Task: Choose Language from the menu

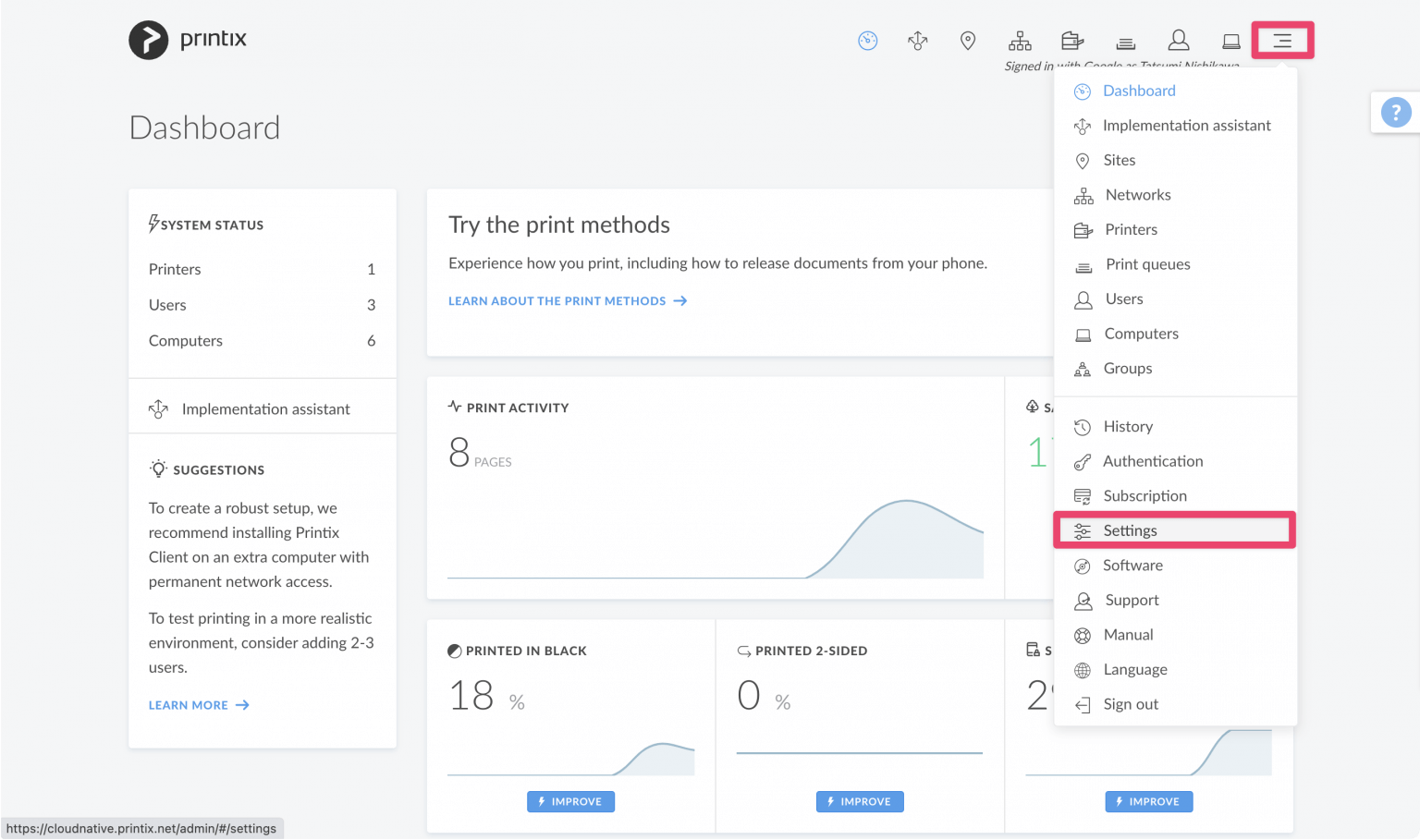Action: click(1134, 669)
